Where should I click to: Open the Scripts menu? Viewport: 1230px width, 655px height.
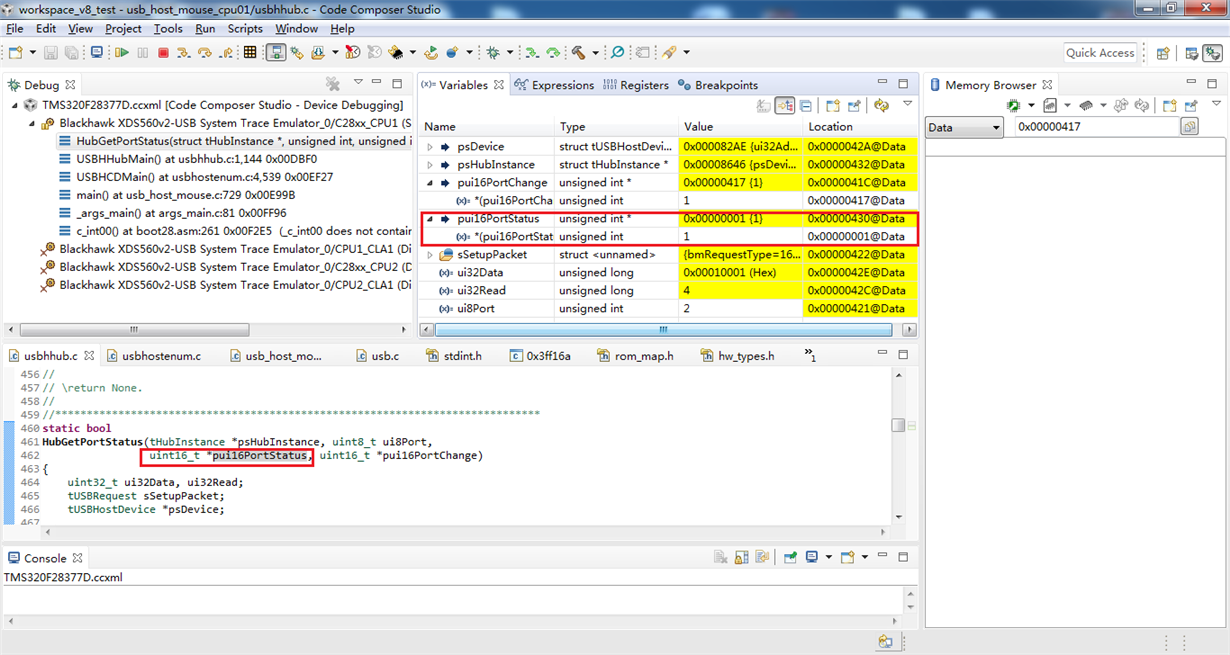pos(245,29)
